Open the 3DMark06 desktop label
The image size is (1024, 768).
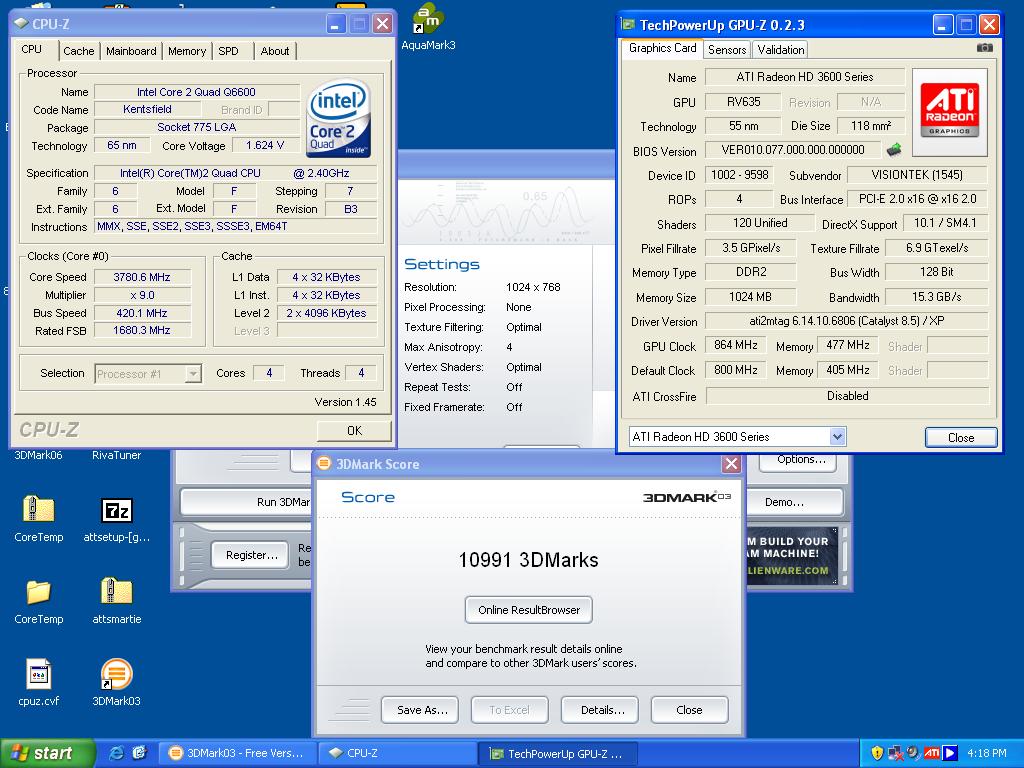click(38, 455)
